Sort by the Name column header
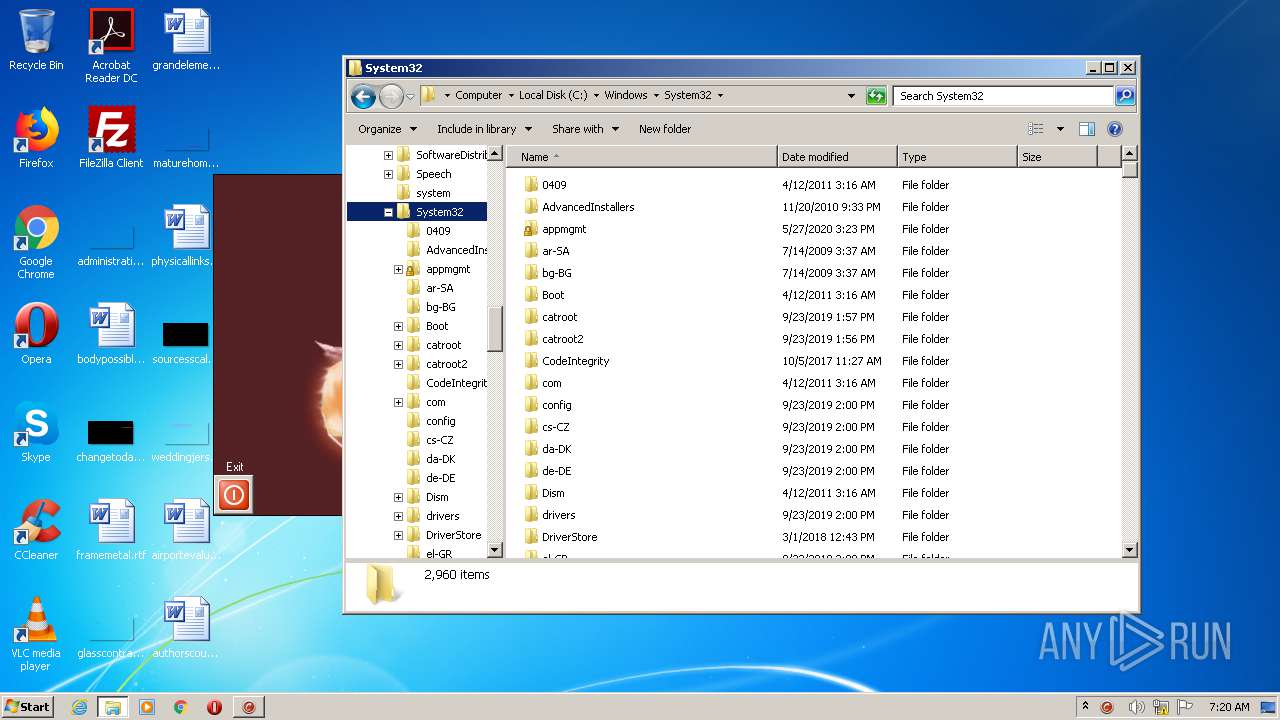This screenshot has height=720, width=1280. pyautogui.click(x=642, y=157)
